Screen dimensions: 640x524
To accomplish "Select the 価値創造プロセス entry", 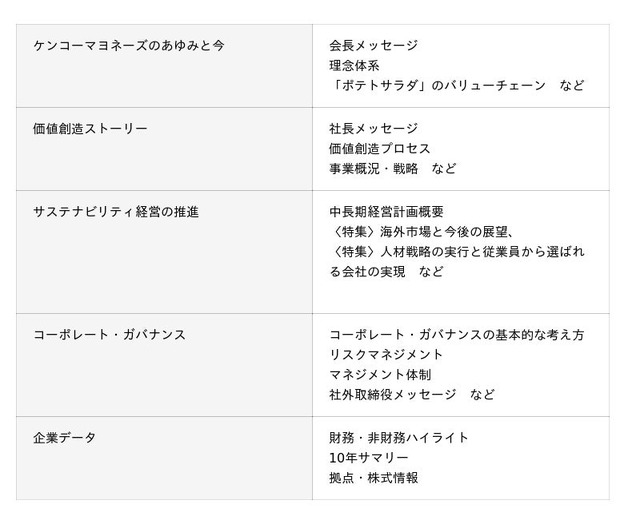I will point(380,149).
